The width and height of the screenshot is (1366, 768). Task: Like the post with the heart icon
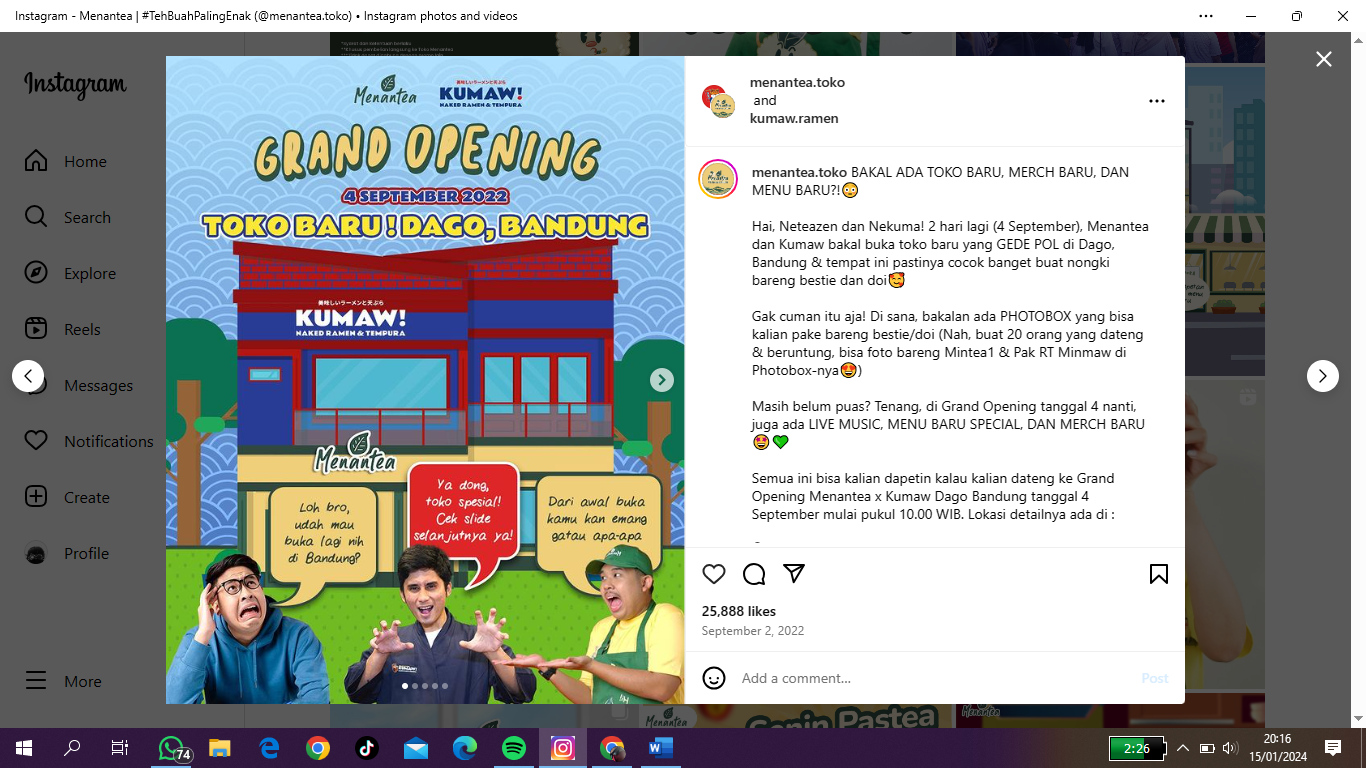click(713, 574)
